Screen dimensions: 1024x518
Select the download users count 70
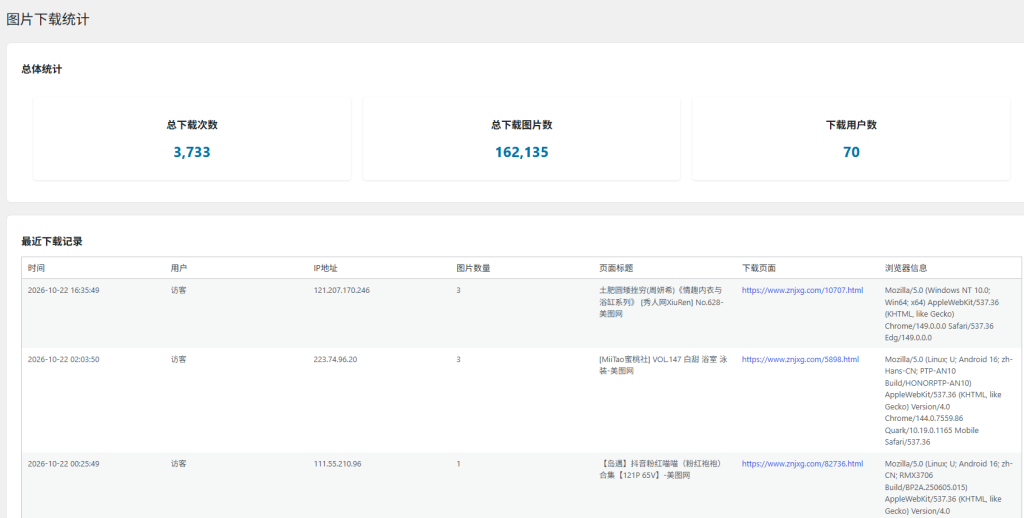[x=852, y=152]
